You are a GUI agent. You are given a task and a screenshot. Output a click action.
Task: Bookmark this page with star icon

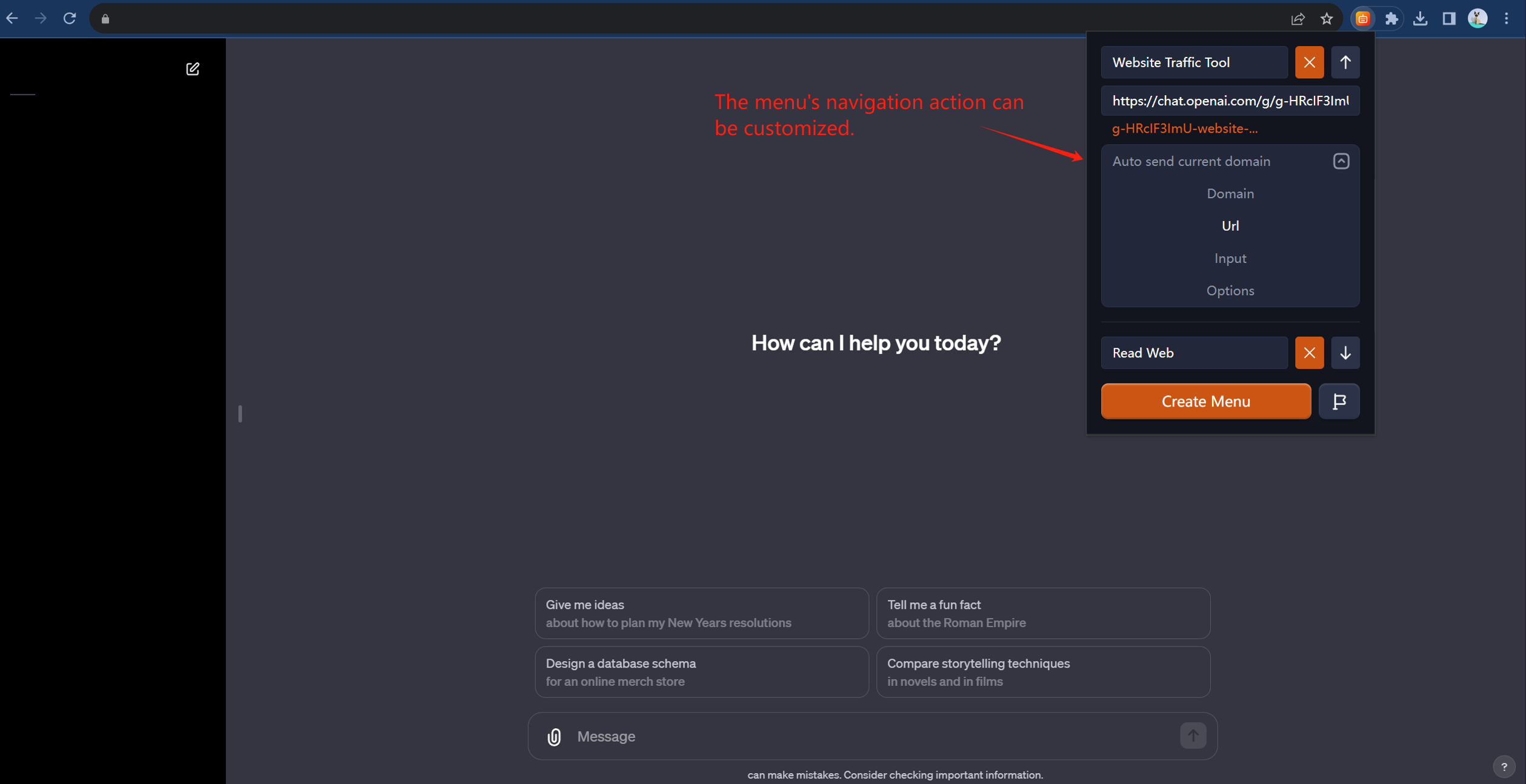point(1327,19)
